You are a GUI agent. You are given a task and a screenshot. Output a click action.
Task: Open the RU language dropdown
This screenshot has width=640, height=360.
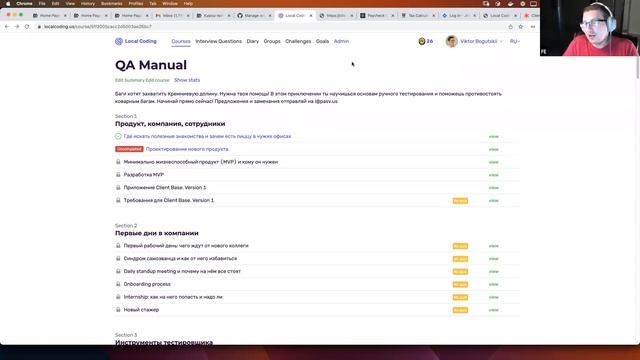[x=514, y=41]
